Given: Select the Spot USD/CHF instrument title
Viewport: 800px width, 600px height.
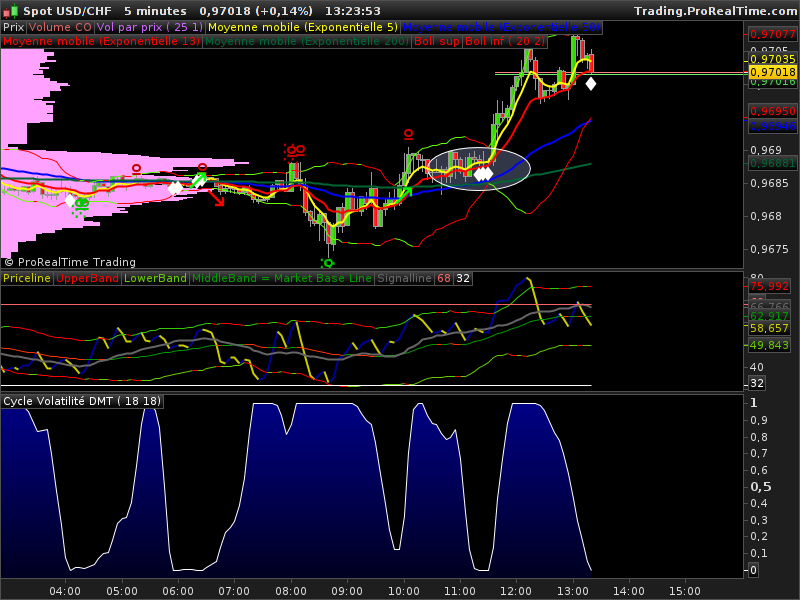Looking at the screenshot, I should pyautogui.click(x=67, y=11).
